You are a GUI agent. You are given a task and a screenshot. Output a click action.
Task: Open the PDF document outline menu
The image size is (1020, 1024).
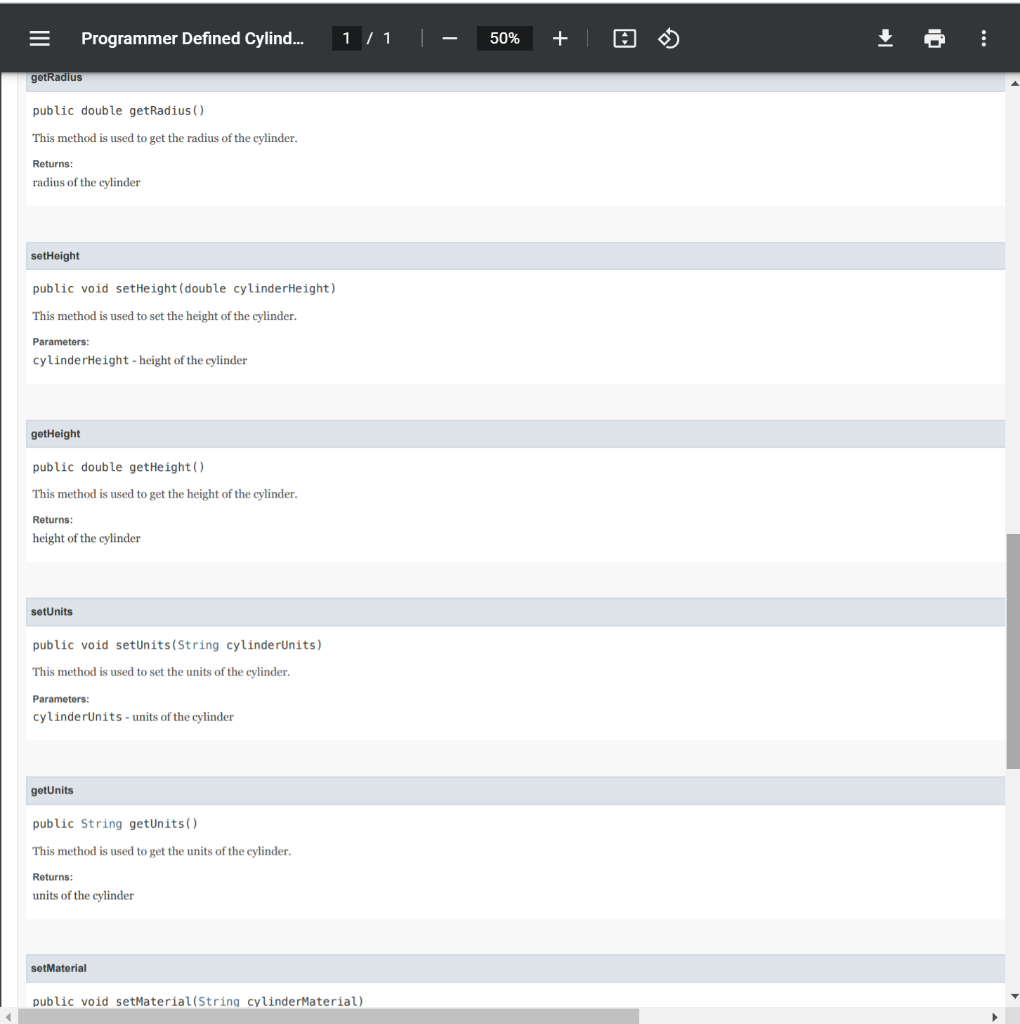pos(39,38)
